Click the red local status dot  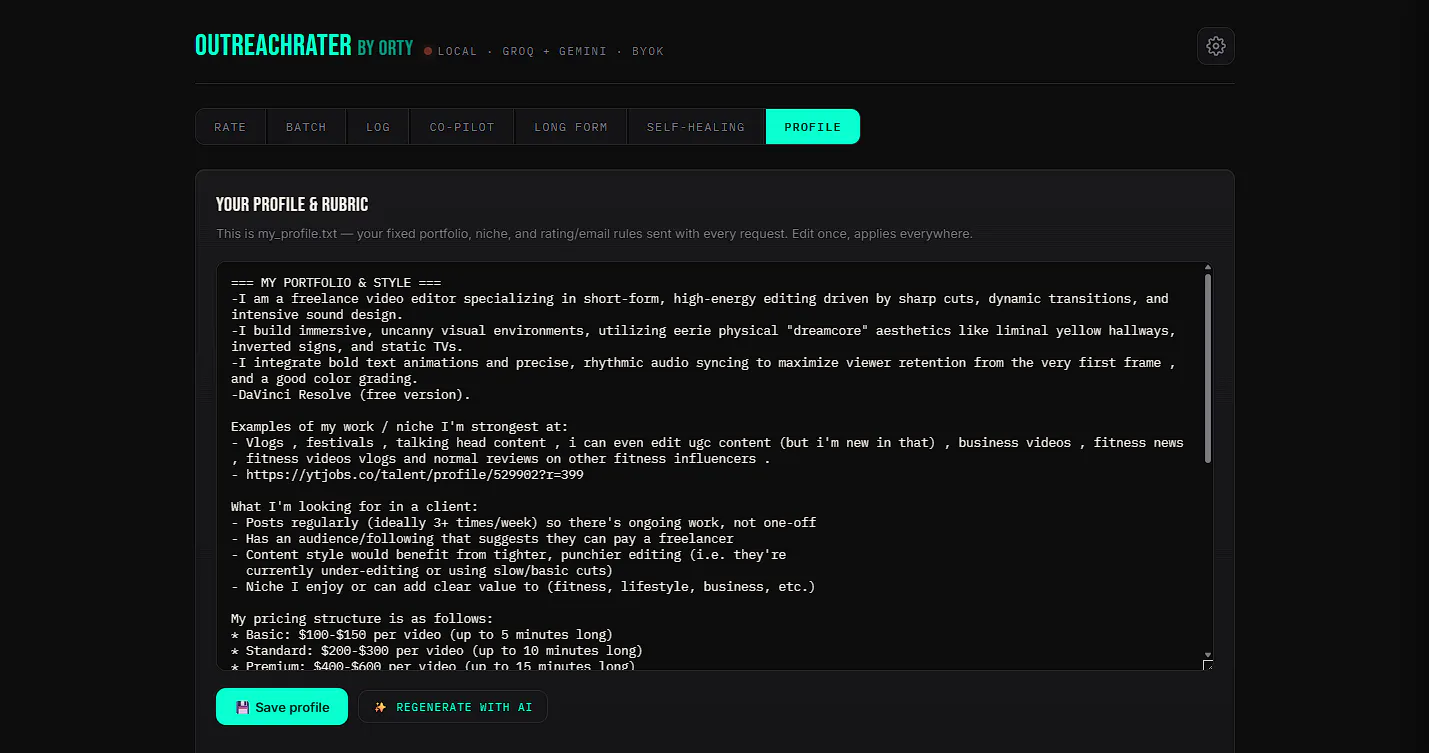tap(428, 51)
